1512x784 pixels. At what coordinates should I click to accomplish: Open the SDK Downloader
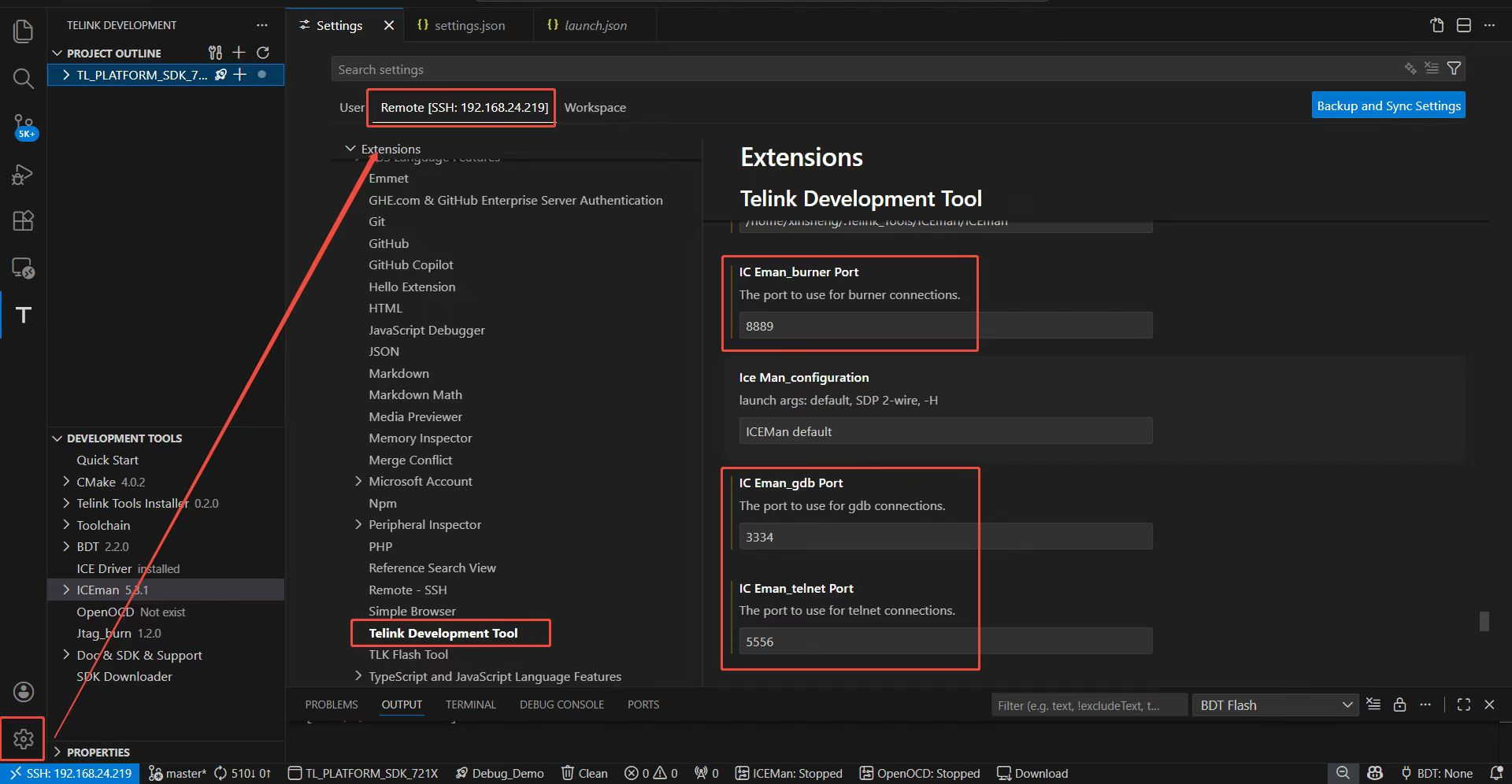124,676
